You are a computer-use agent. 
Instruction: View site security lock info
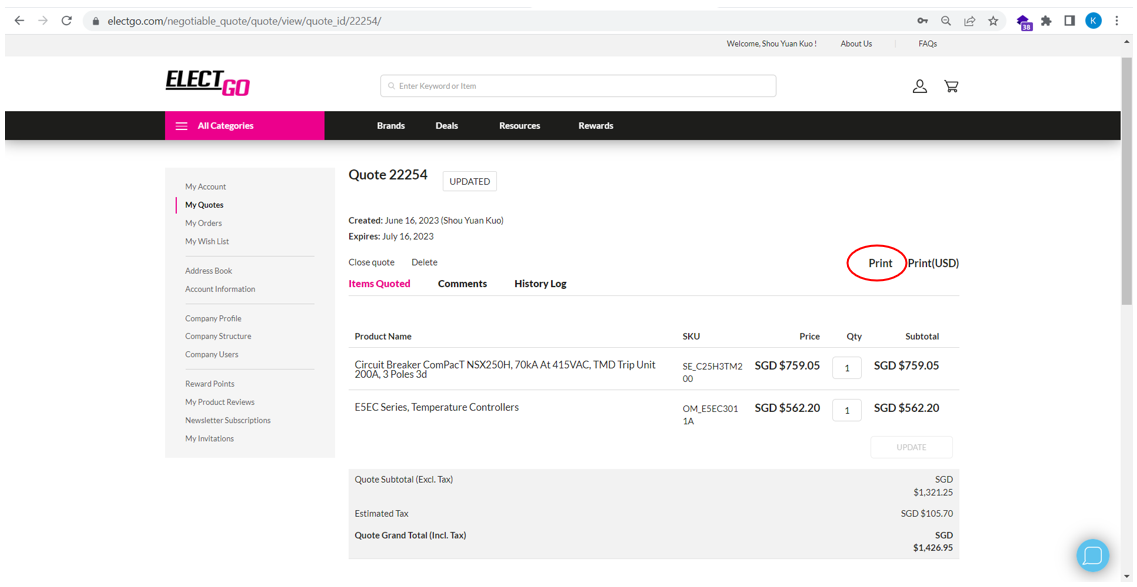click(95, 21)
